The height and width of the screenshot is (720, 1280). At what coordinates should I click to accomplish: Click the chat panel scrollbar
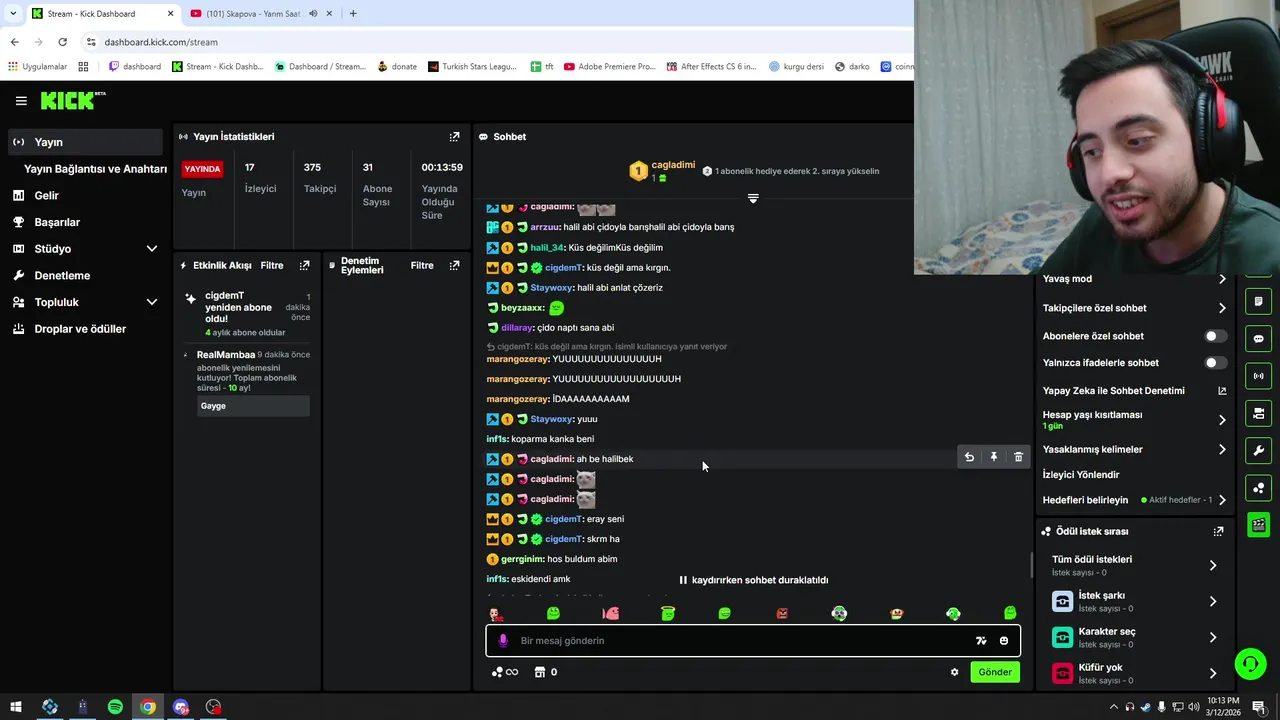(x=1031, y=565)
